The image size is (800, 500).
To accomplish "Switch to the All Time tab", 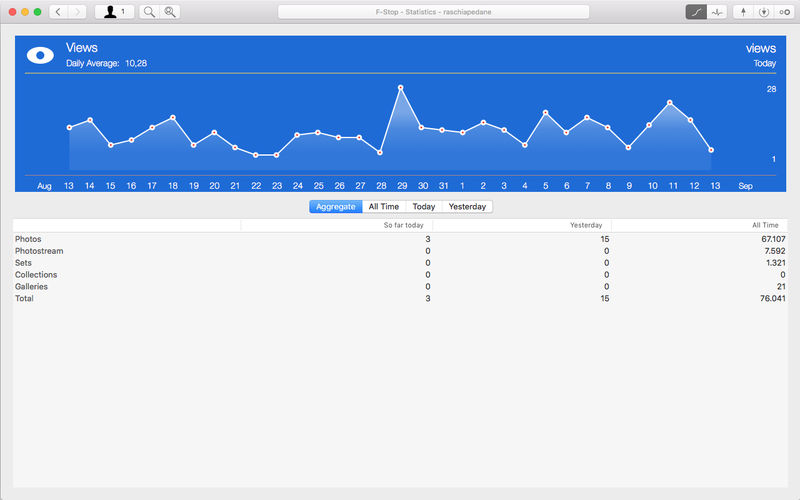I will pos(384,207).
